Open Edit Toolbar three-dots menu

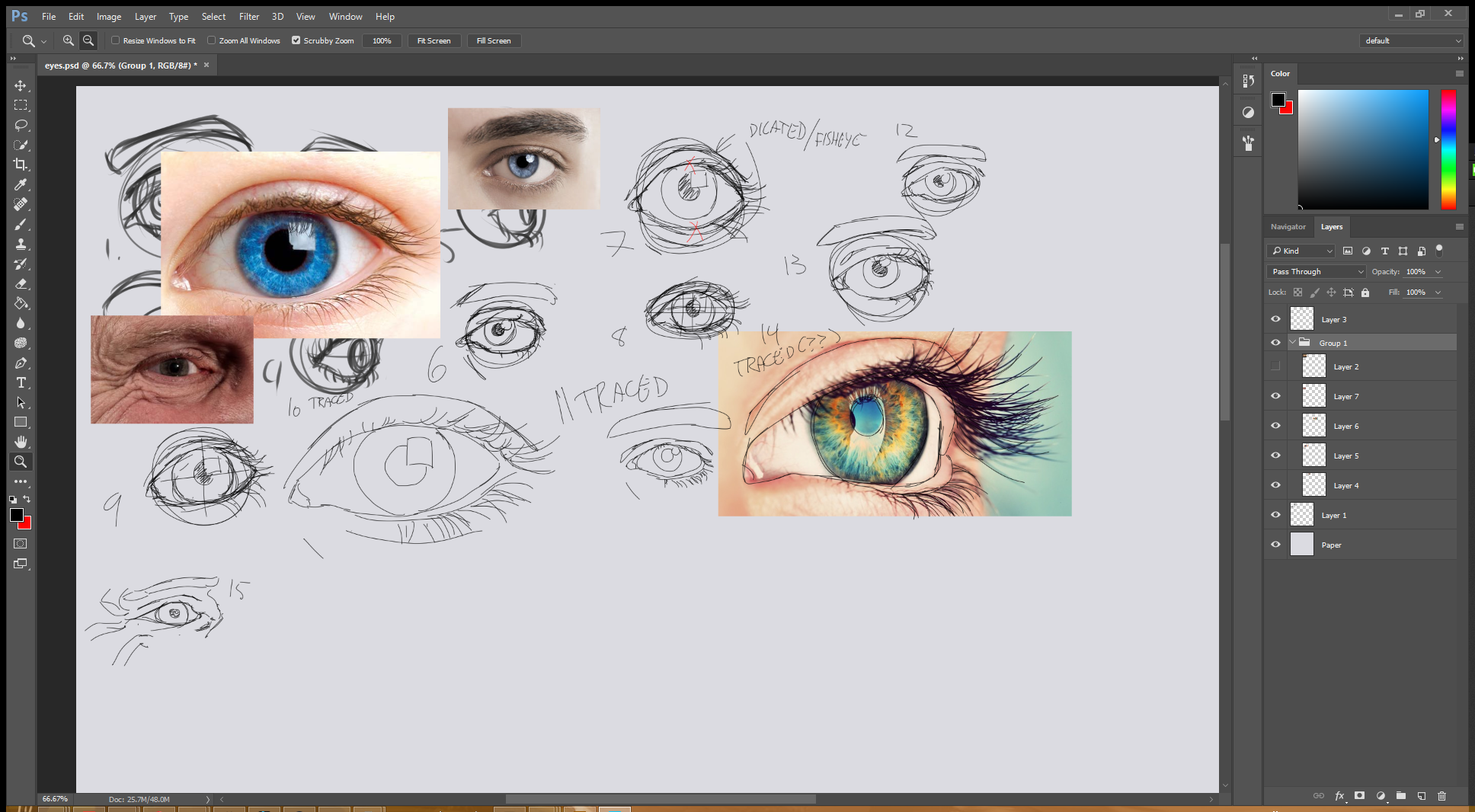tap(21, 481)
